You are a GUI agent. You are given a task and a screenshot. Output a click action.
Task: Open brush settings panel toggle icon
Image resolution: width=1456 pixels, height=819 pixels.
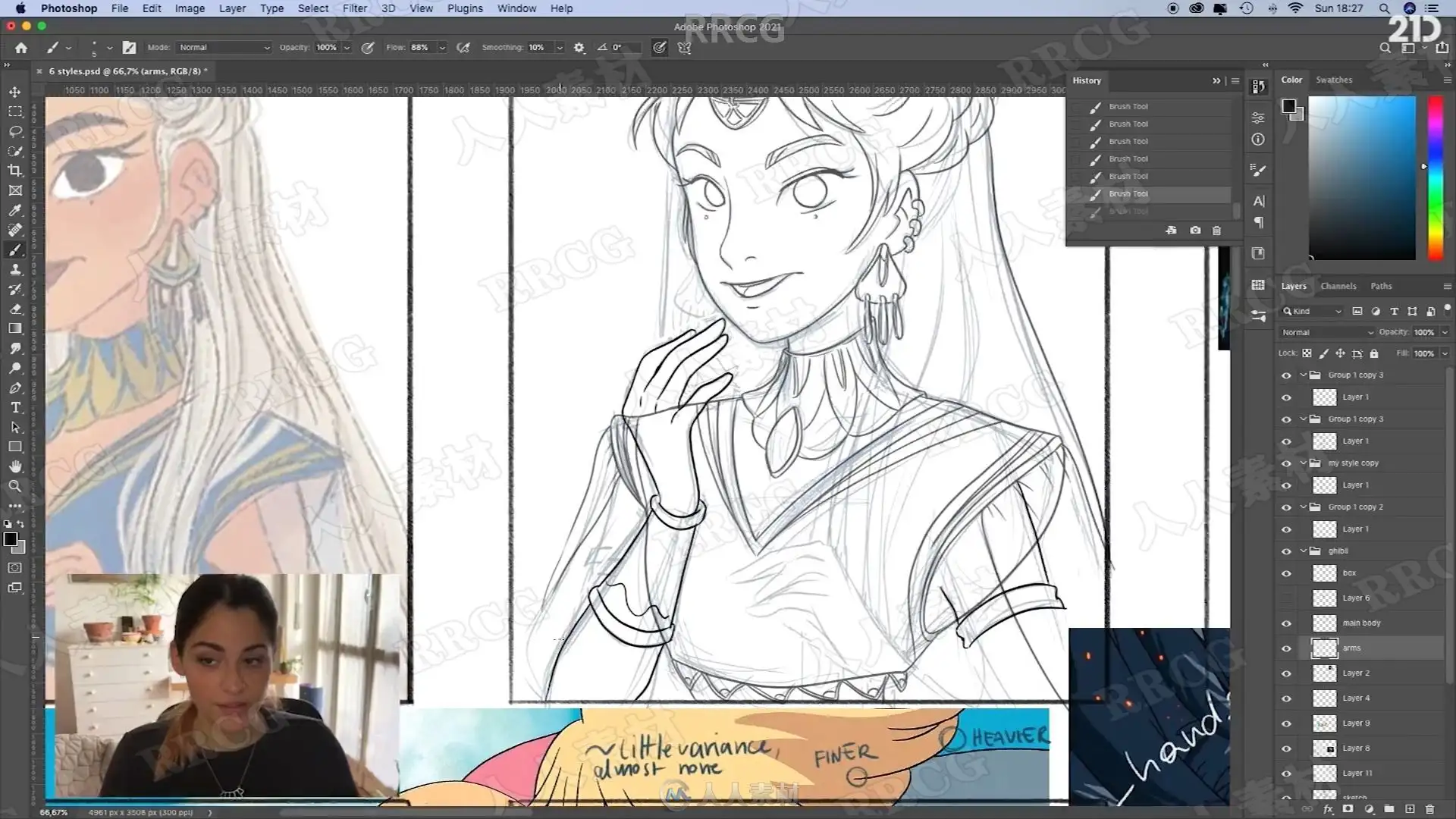(x=130, y=48)
